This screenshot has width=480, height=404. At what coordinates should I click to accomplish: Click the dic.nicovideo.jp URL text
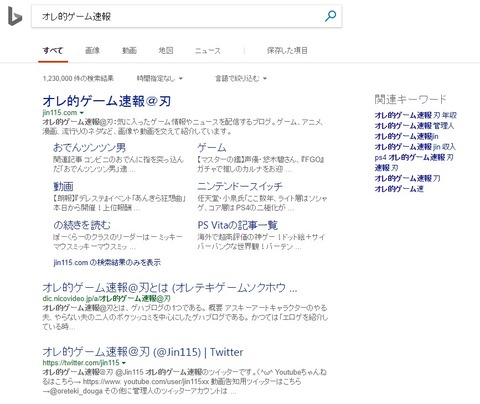[x=107, y=298]
